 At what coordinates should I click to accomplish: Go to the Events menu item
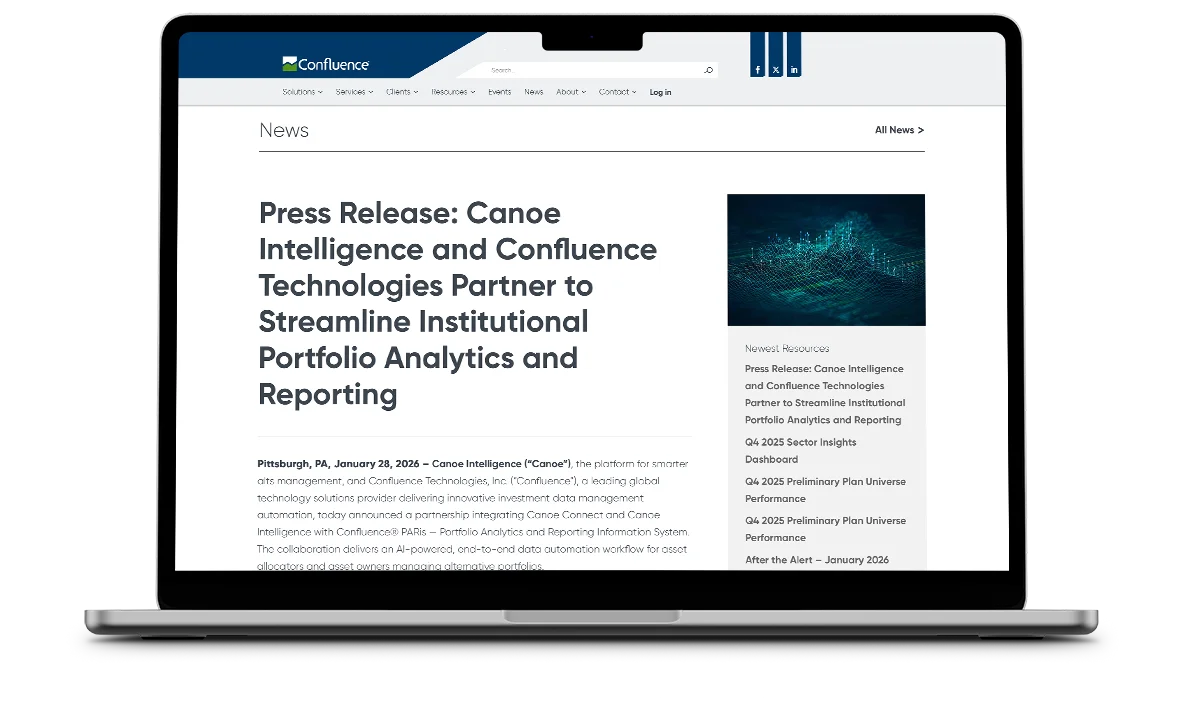pyautogui.click(x=500, y=92)
